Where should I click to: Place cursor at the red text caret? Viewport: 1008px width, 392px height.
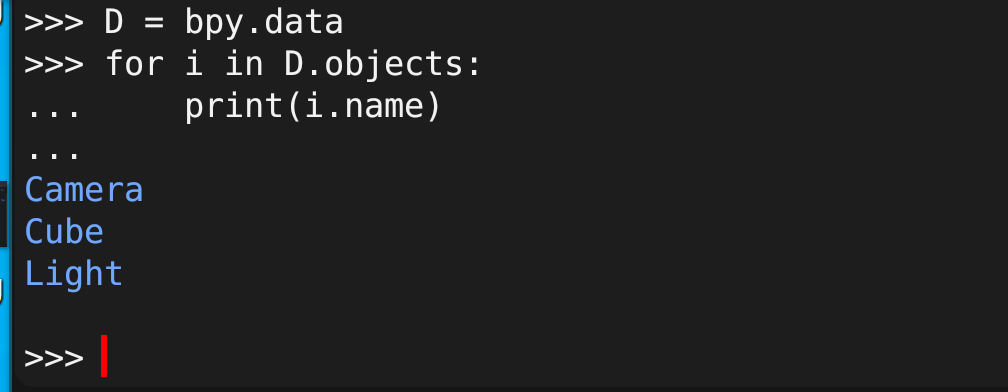(104, 357)
